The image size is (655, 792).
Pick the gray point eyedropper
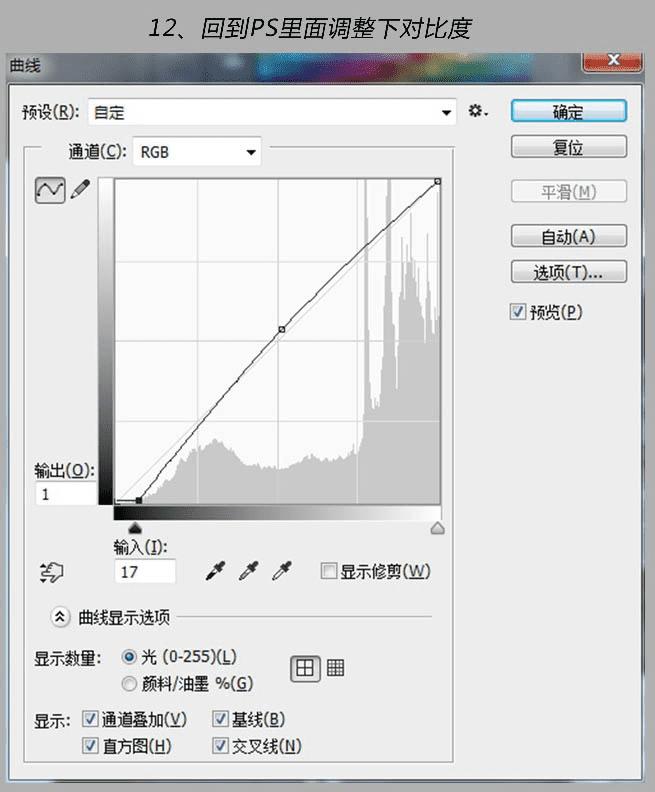point(248,571)
